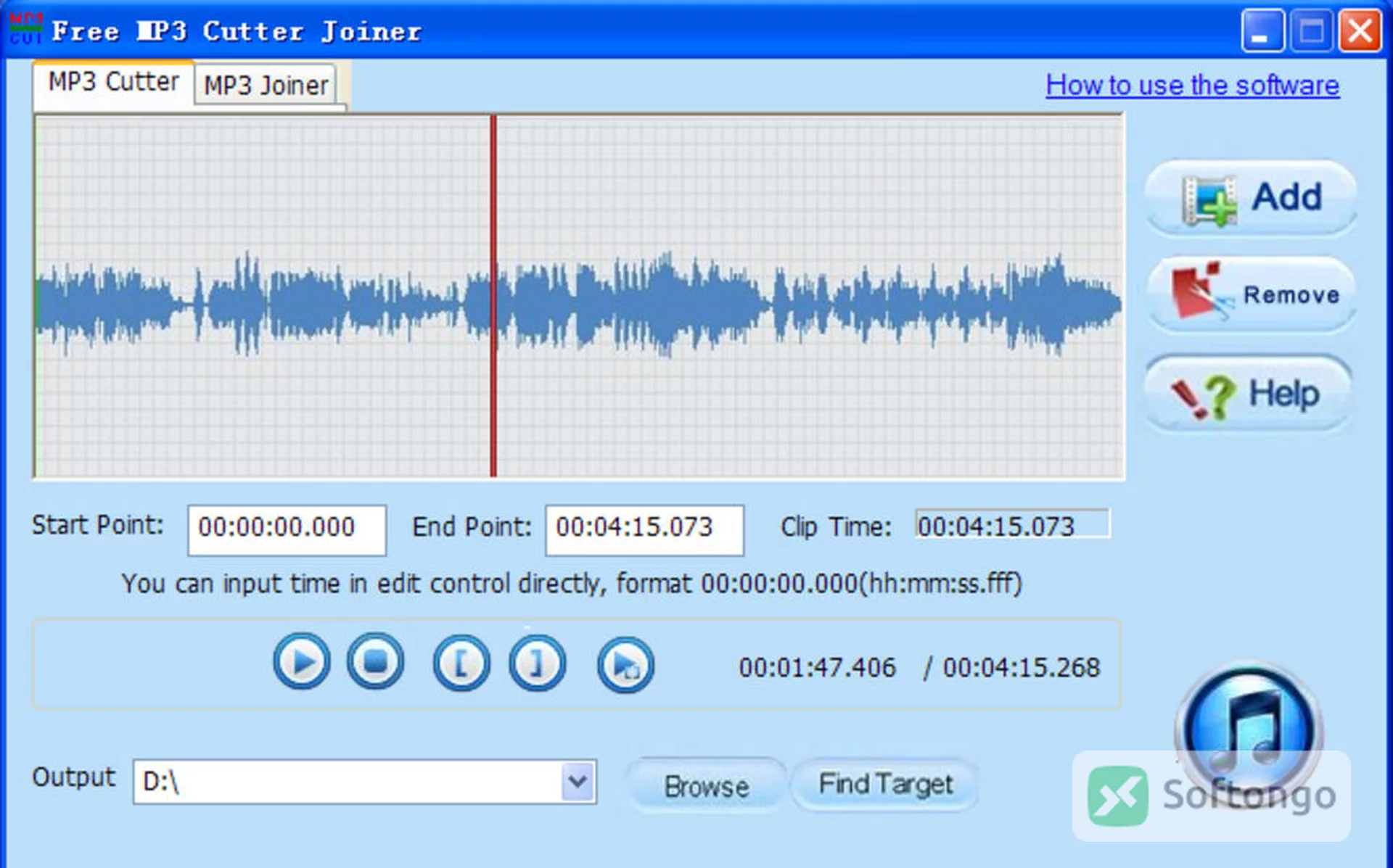Click the red playhead line in waveform
Screen dimensions: 1393x868
(x=493, y=296)
